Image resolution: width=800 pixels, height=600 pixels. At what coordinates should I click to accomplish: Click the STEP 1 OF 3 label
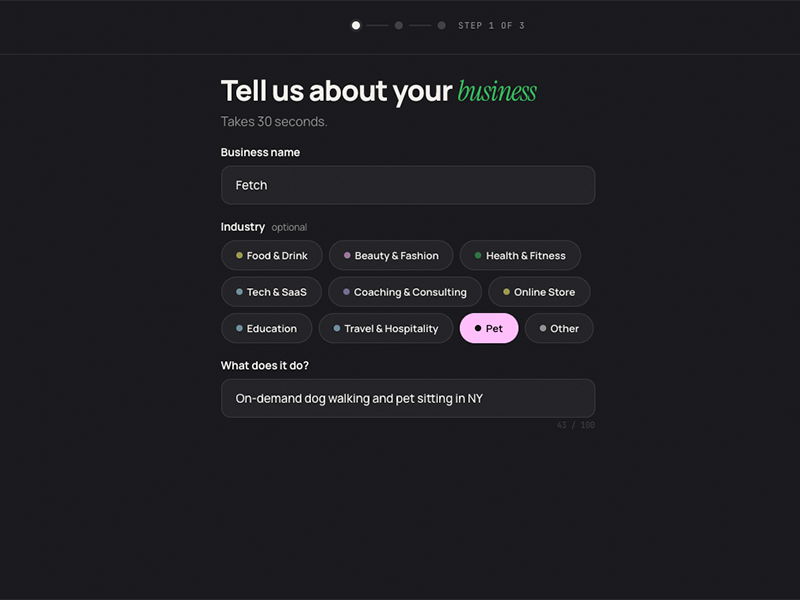(491, 26)
